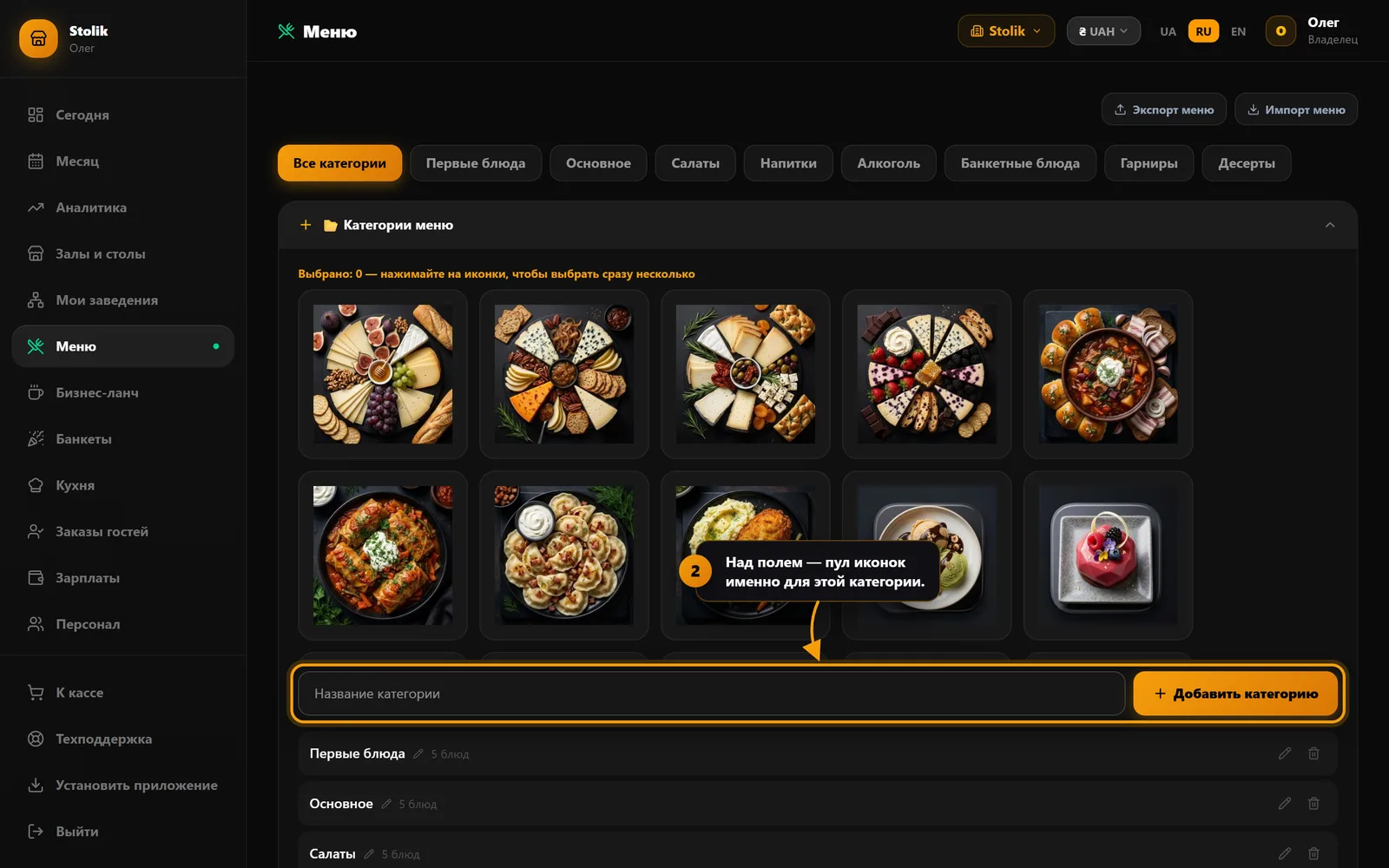Image resolution: width=1389 pixels, height=868 pixels.
Task: Open Банкеты section
Action: coord(122,439)
